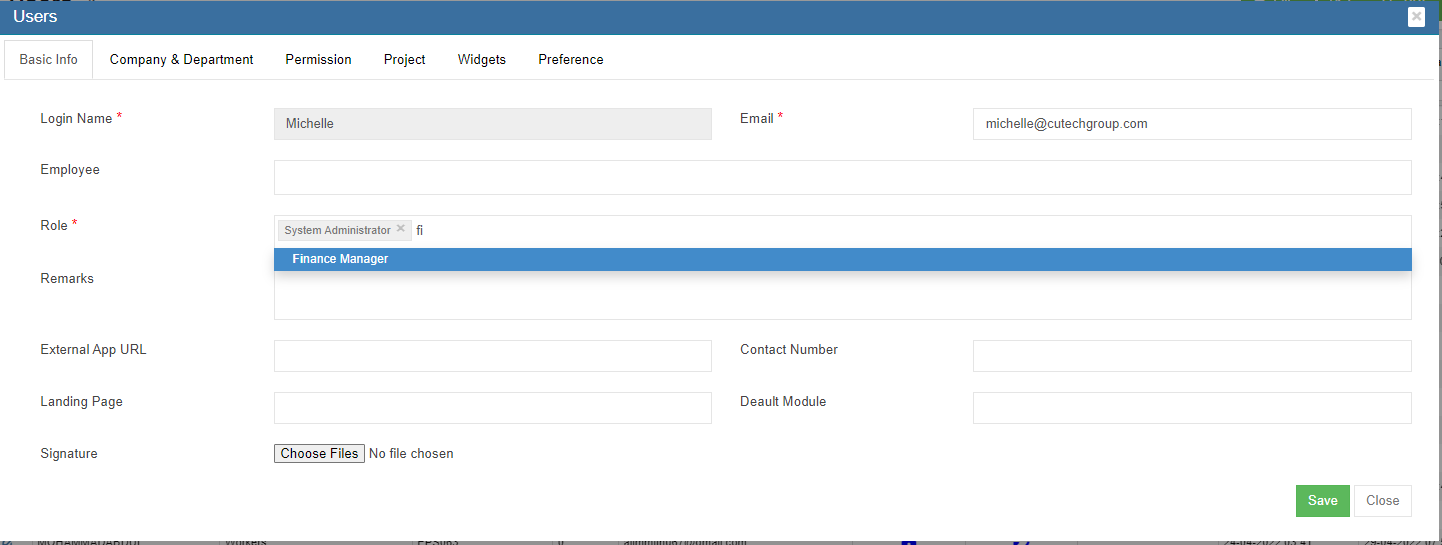Image resolution: width=1442 pixels, height=545 pixels.
Task: Go to the Project tab
Action: click(x=404, y=60)
